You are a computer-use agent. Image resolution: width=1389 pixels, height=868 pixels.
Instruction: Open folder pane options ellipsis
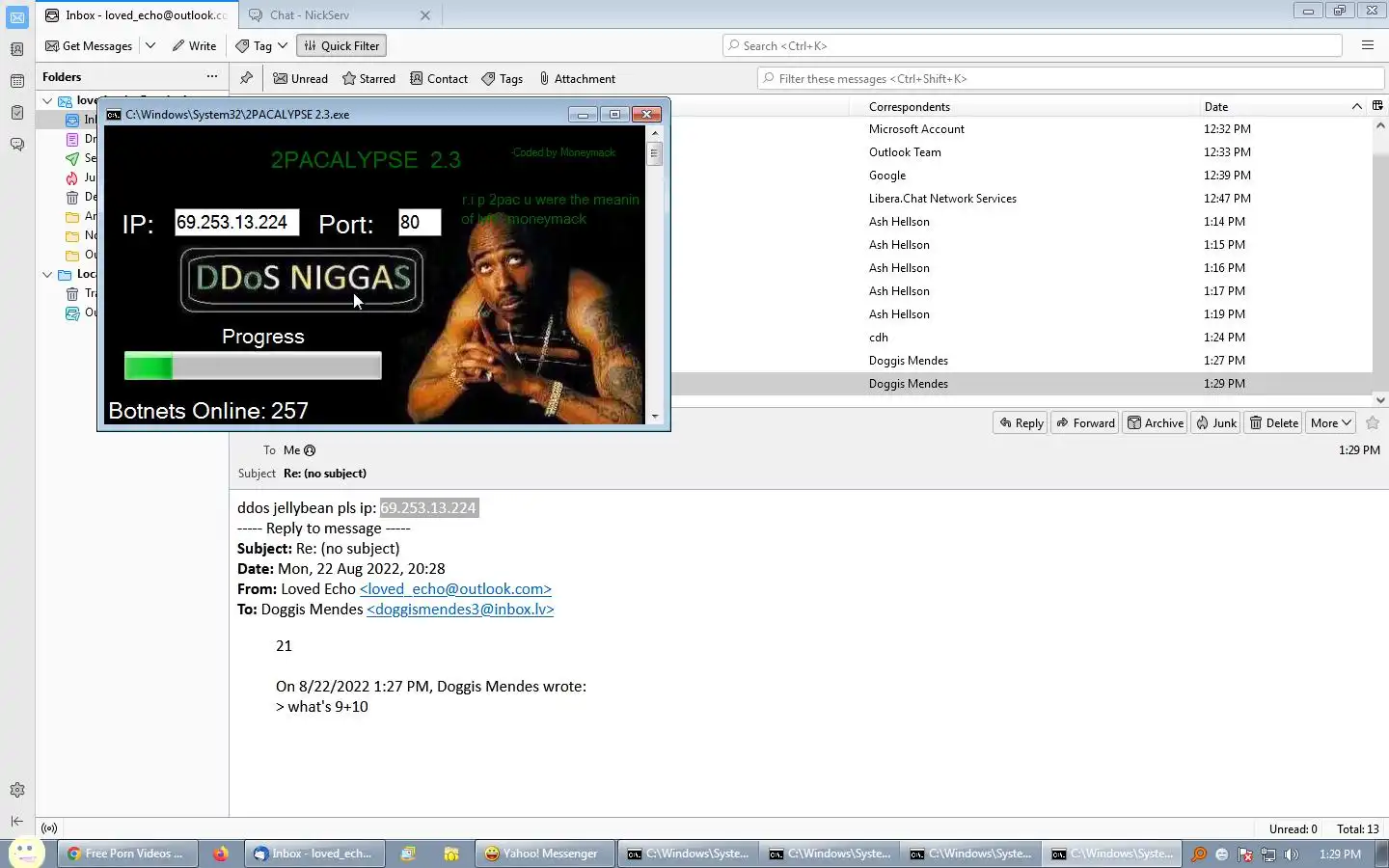click(212, 76)
